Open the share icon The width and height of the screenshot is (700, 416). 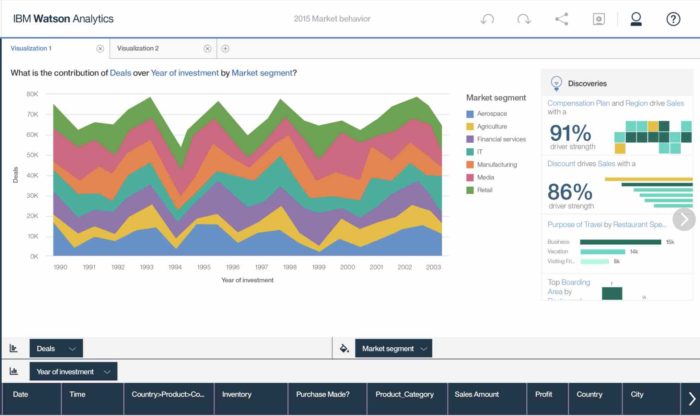point(562,19)
